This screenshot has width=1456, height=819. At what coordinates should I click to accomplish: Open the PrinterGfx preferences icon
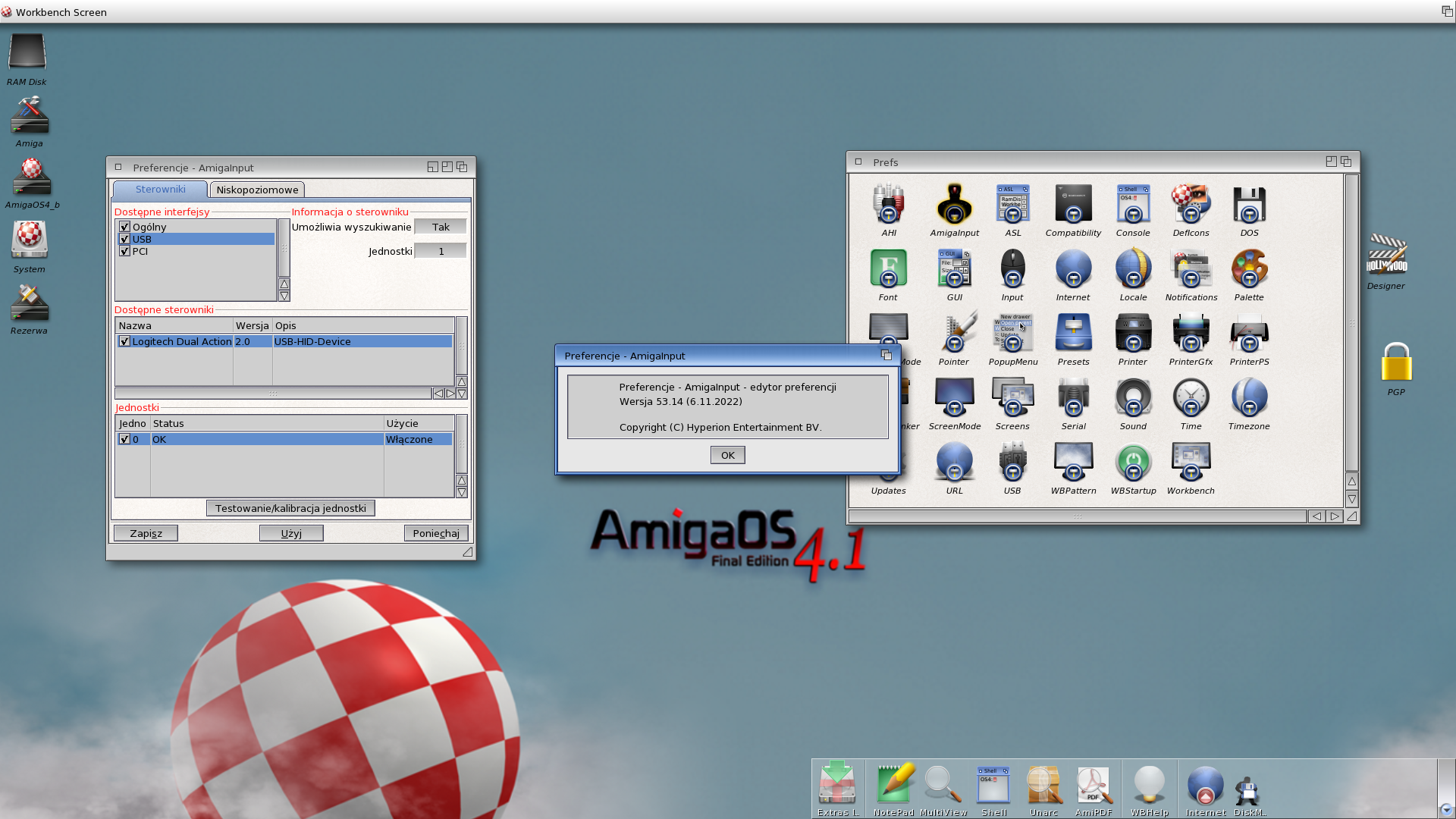pos(1191,334)
